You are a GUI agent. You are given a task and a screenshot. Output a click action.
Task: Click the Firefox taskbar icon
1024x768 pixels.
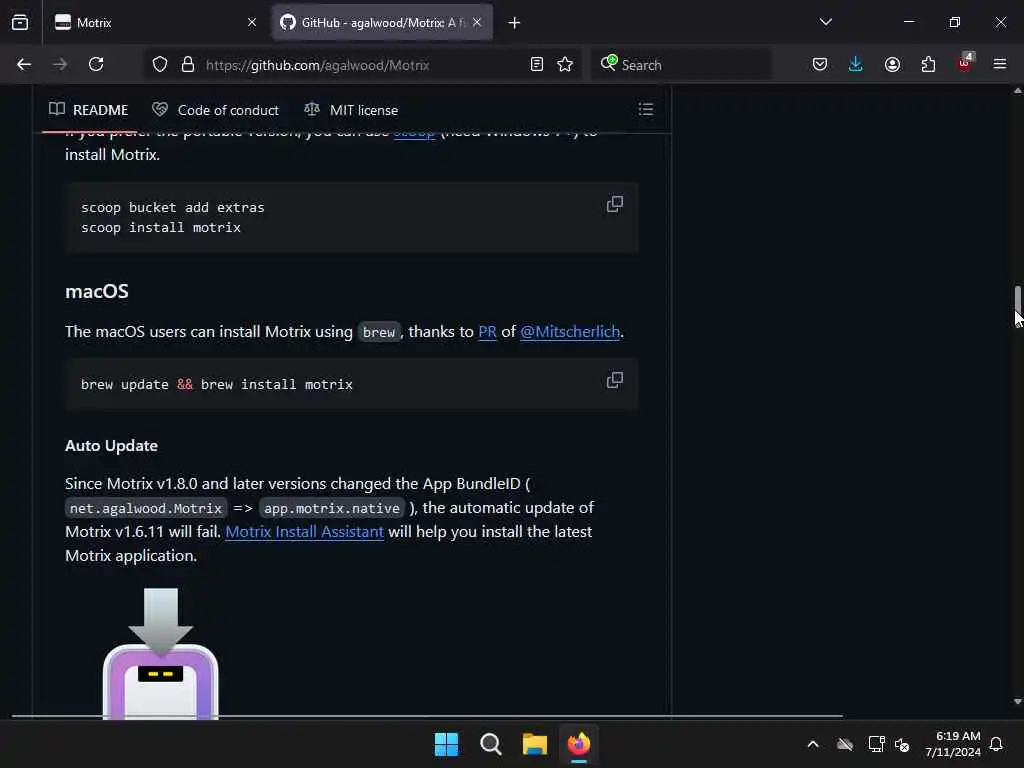click(579, 744)
